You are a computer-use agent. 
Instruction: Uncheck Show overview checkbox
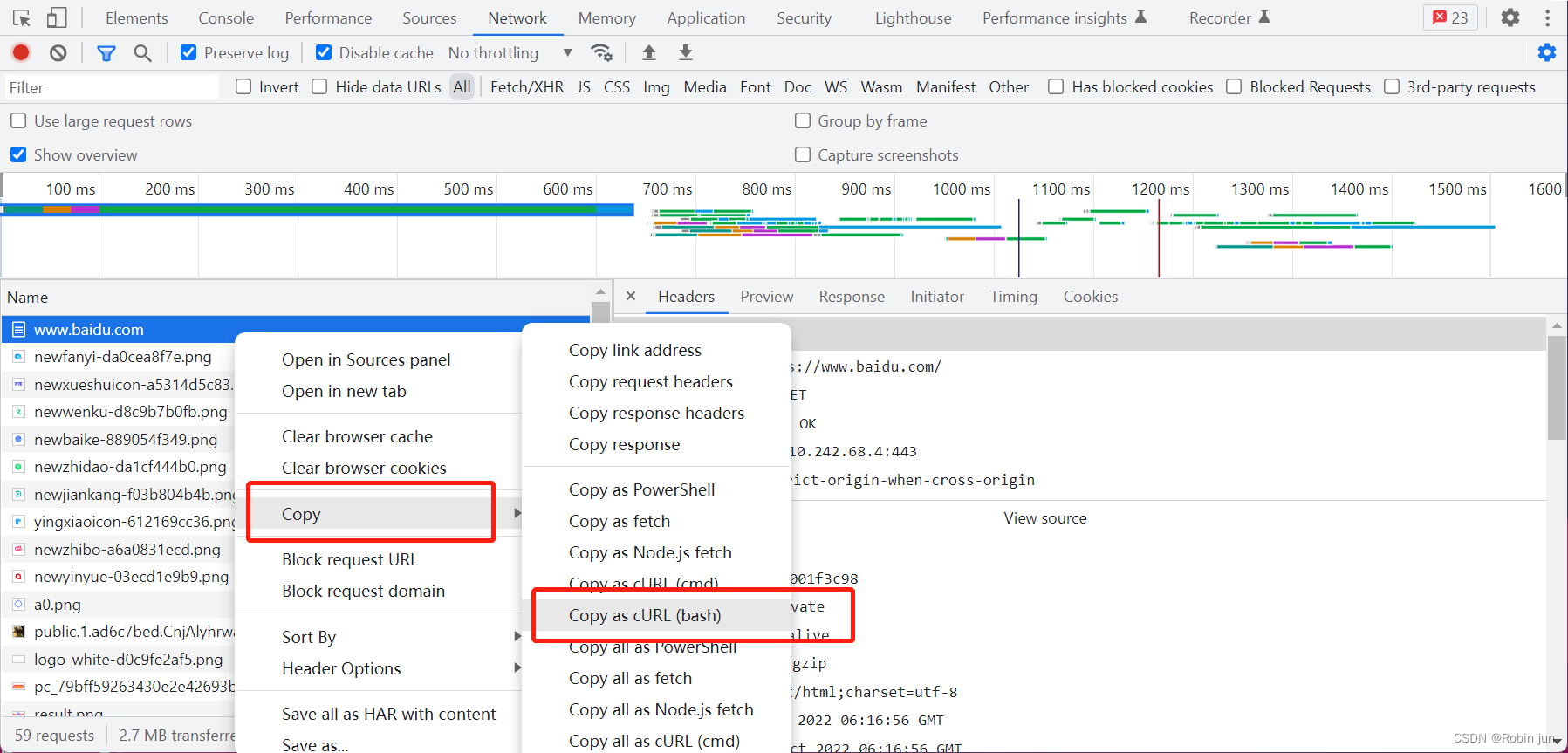click(x=18, y=154)
